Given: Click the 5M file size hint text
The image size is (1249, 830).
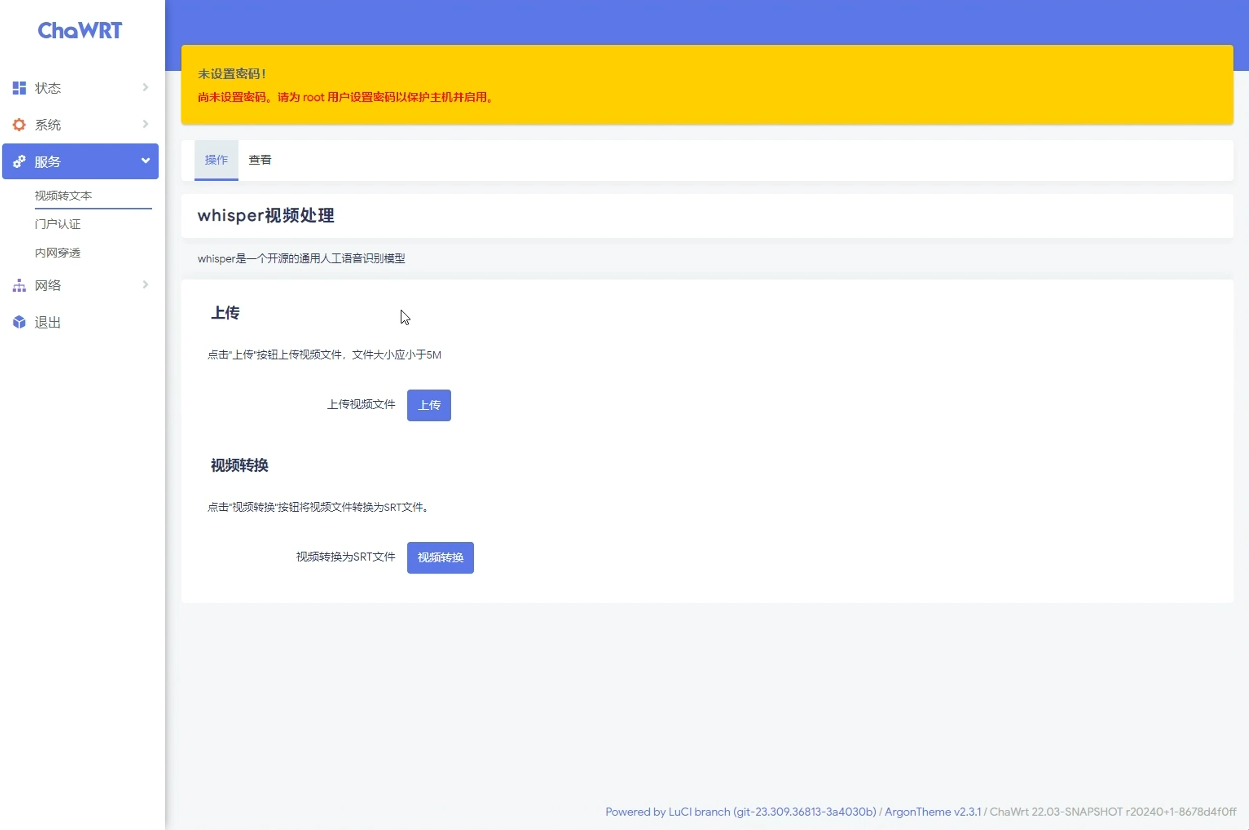Looking at the screenshot, I should [x=324, y=355].
